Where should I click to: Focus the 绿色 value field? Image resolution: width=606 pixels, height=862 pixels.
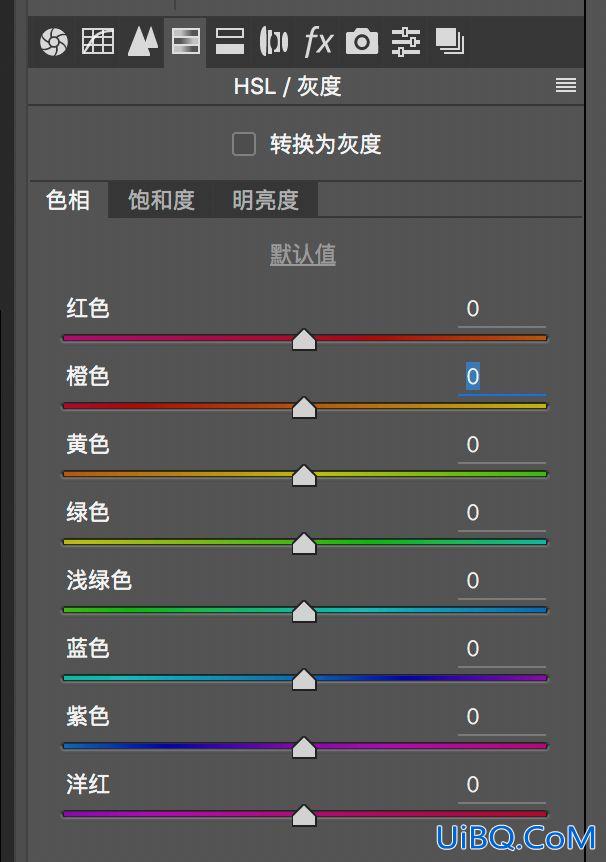502,513
